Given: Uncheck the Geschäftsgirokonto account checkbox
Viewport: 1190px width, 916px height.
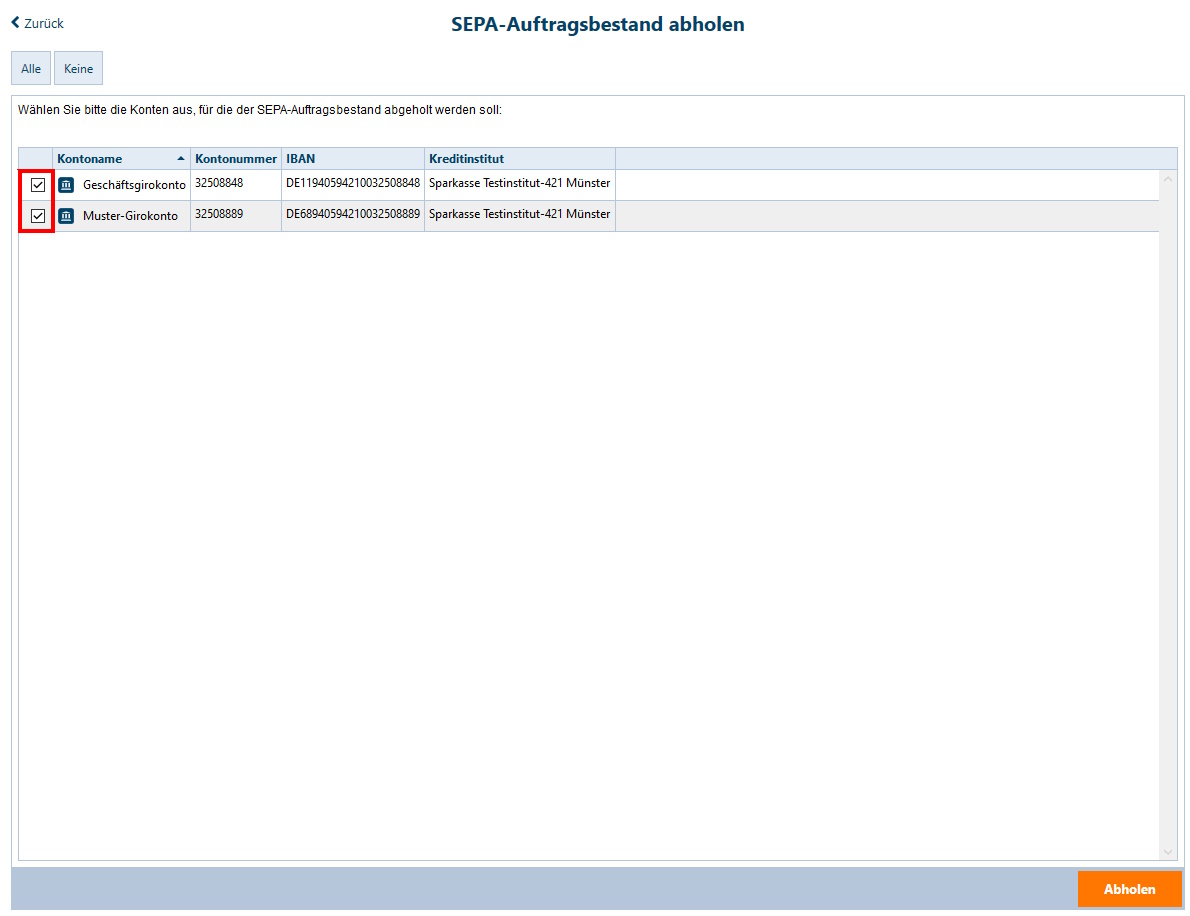Looking at the screenshot, I should pos(37,184).
